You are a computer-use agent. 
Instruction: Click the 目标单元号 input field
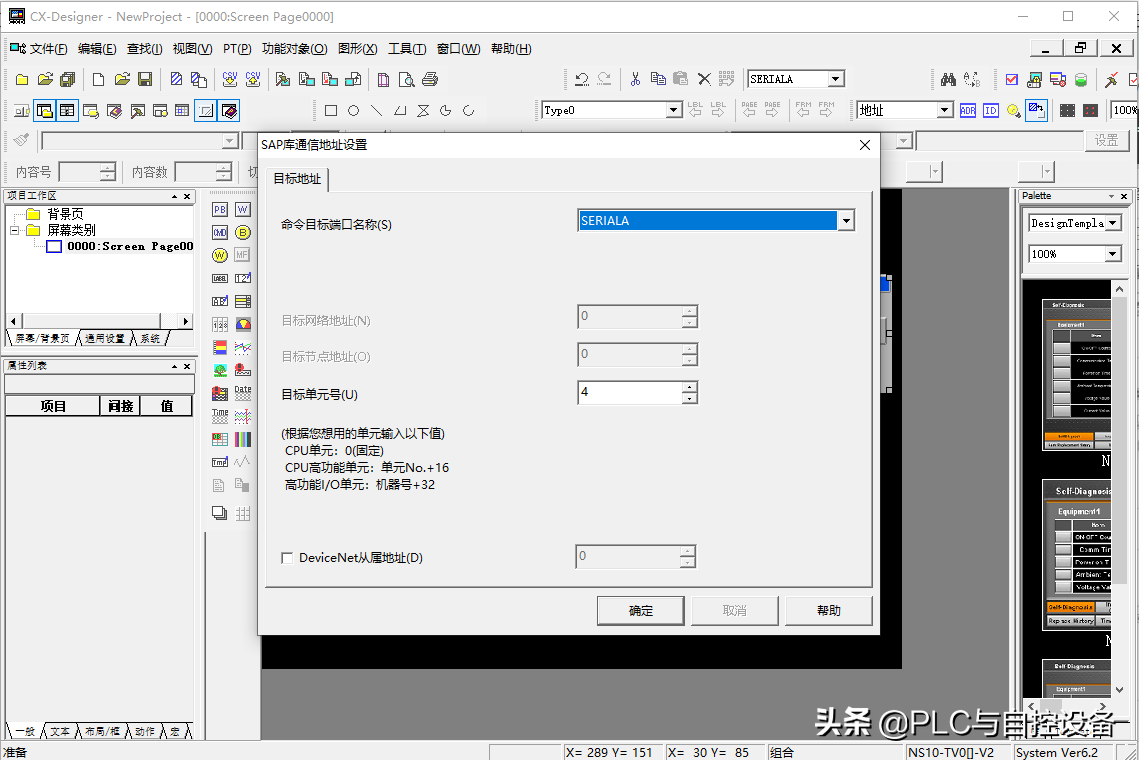click(x=630, y=392)
